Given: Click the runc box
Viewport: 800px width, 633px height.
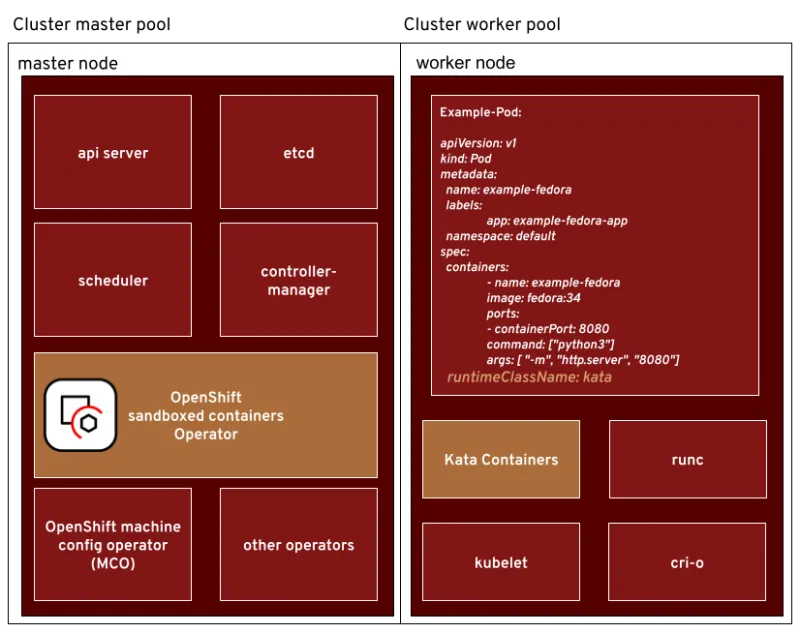Looking at the screenshot, I should (x=688, y=459).
